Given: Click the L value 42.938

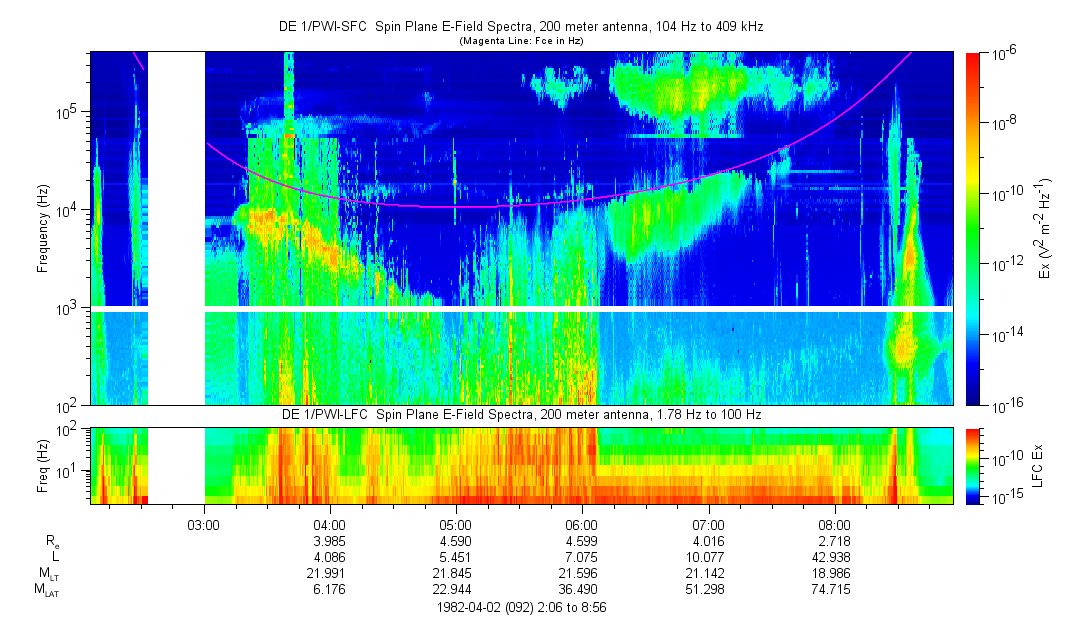Looking at the screenshot, I should point(835,556).
